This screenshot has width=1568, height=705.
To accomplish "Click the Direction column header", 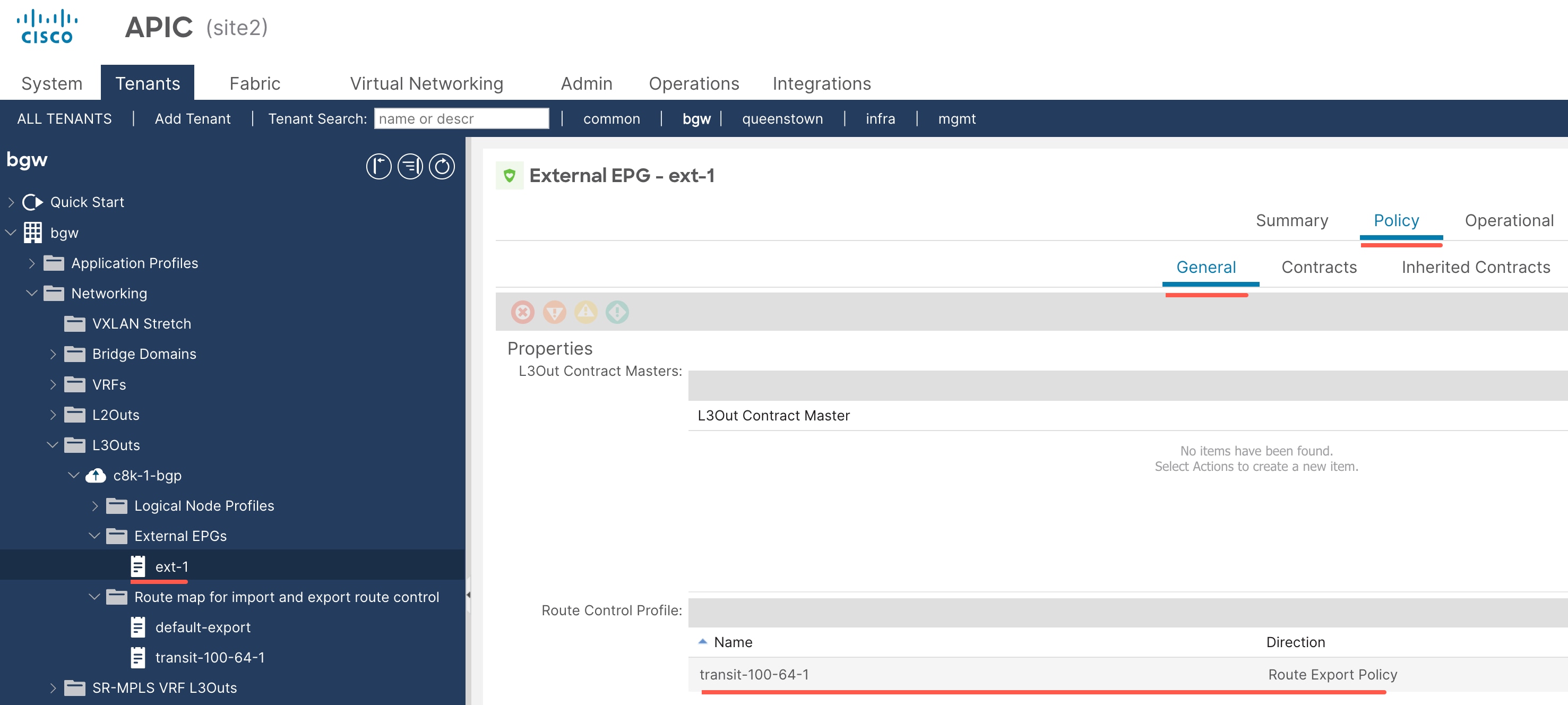I will pos(1295,642).
